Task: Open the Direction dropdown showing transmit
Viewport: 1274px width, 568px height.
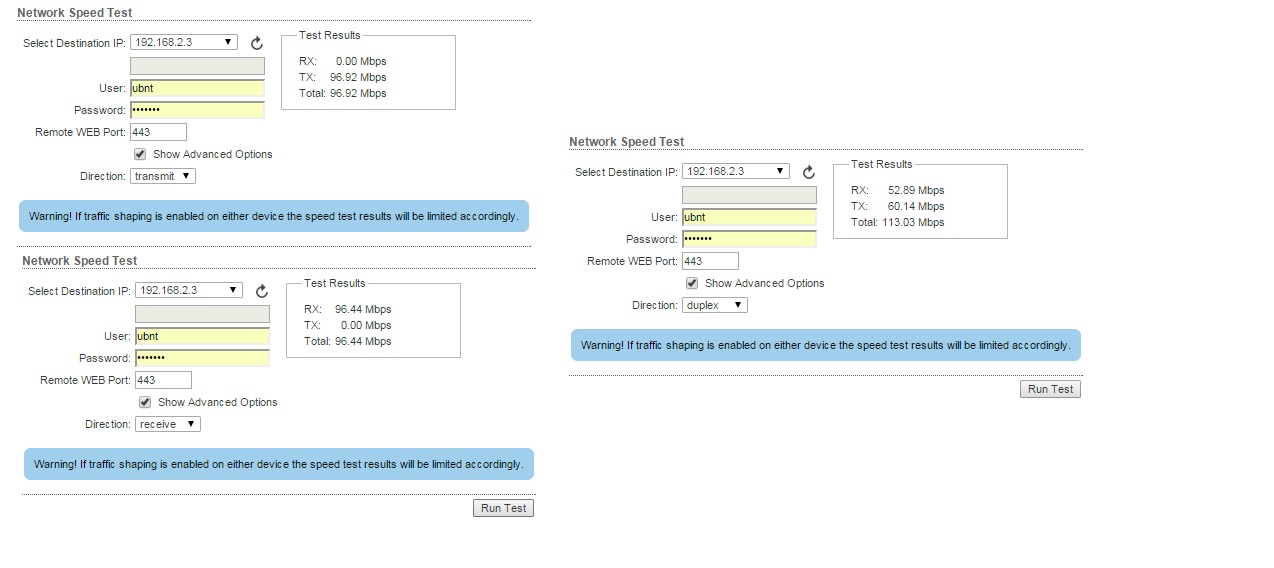Action: pos(163,176)
